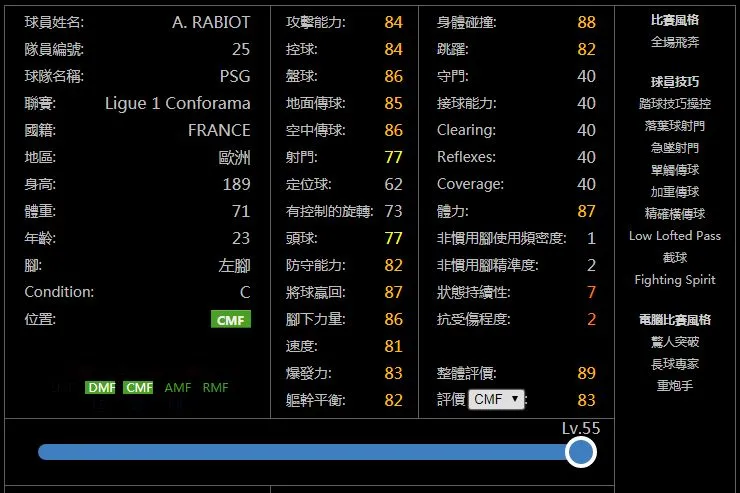Click the region value 歐洲
740x493 pixels.
click(235, 157)
